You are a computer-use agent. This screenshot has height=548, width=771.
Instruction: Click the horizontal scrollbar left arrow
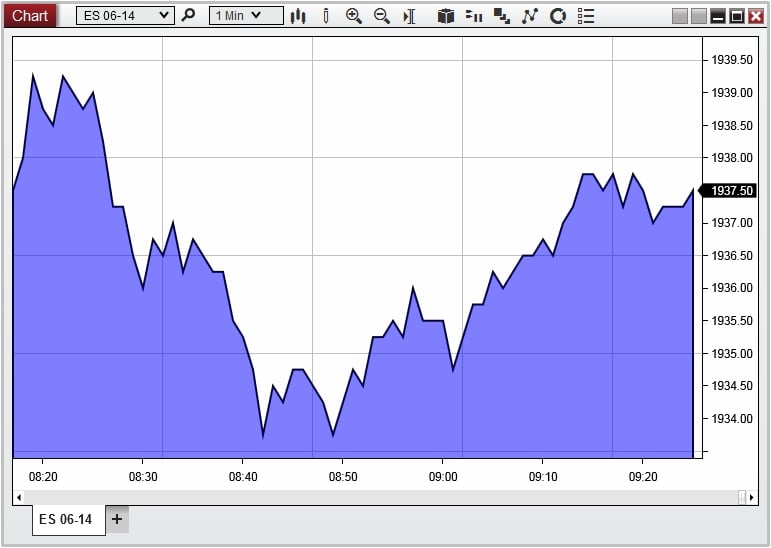coord(18,497)
